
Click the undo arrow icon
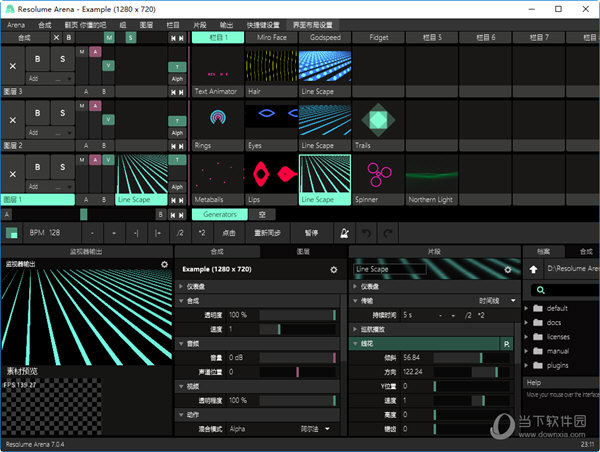pos(366,232)
